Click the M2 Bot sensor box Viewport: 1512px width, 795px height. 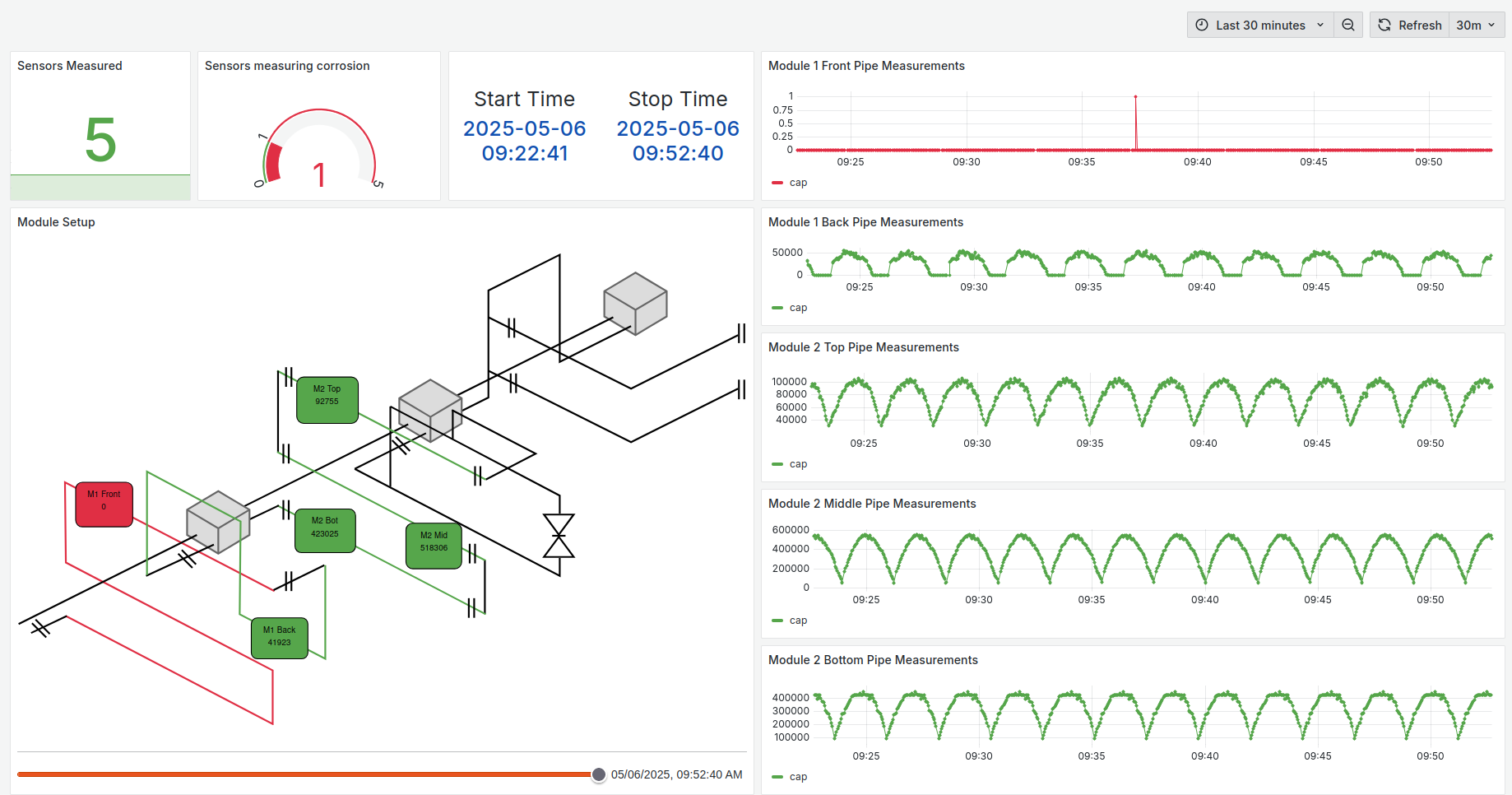[x=325, y=531]
